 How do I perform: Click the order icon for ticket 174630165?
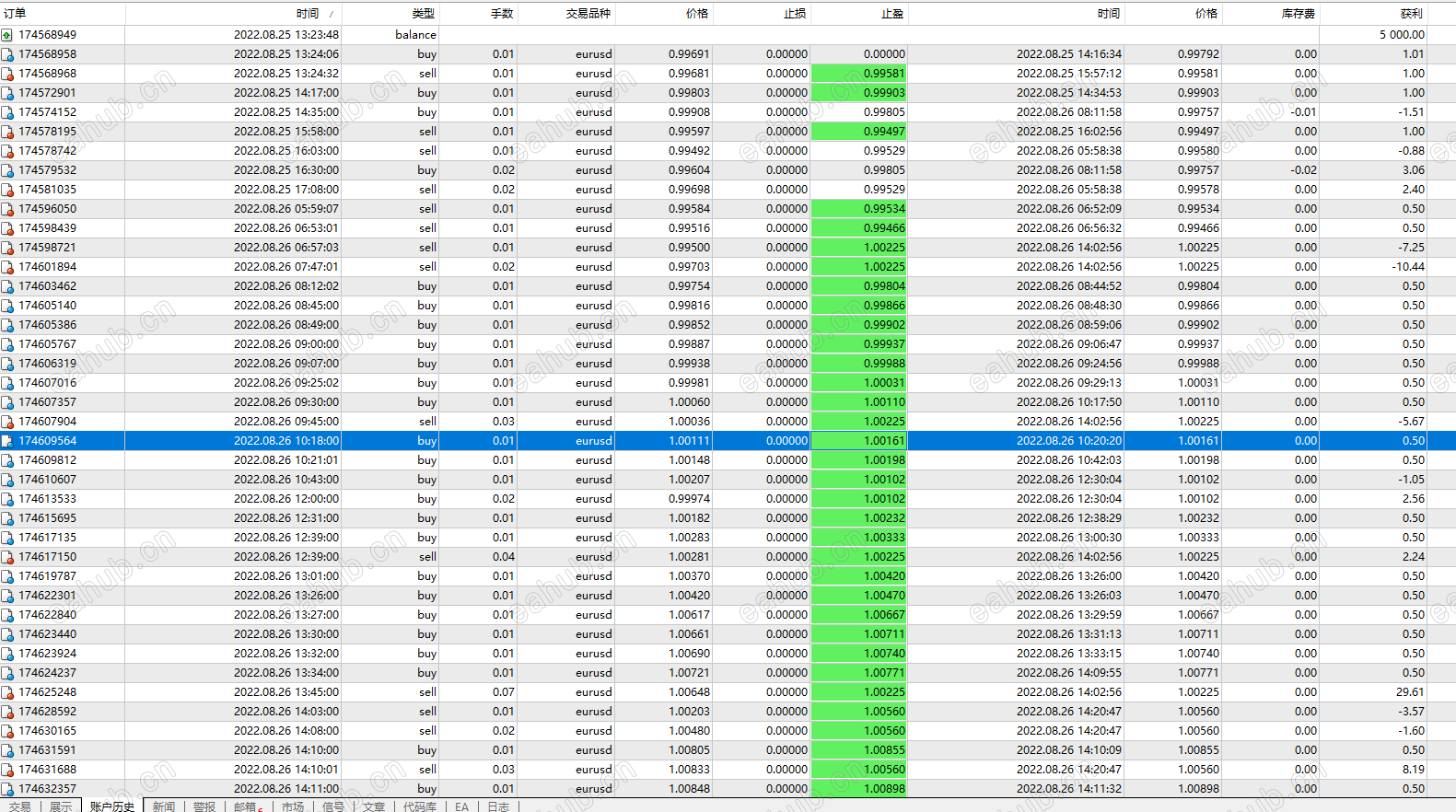[x=6, y=731]
